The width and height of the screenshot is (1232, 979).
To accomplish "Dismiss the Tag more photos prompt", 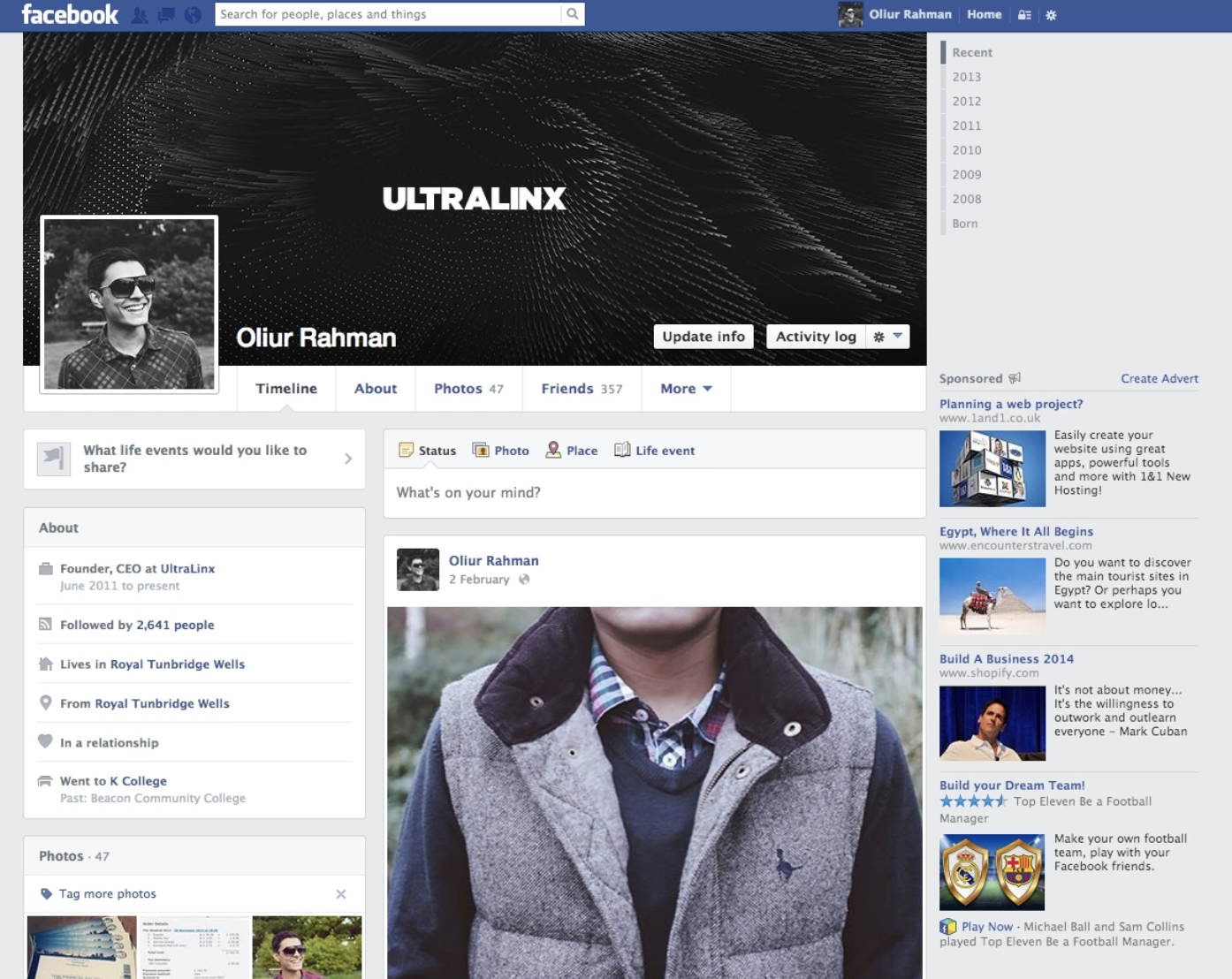I will click(341, 894).
